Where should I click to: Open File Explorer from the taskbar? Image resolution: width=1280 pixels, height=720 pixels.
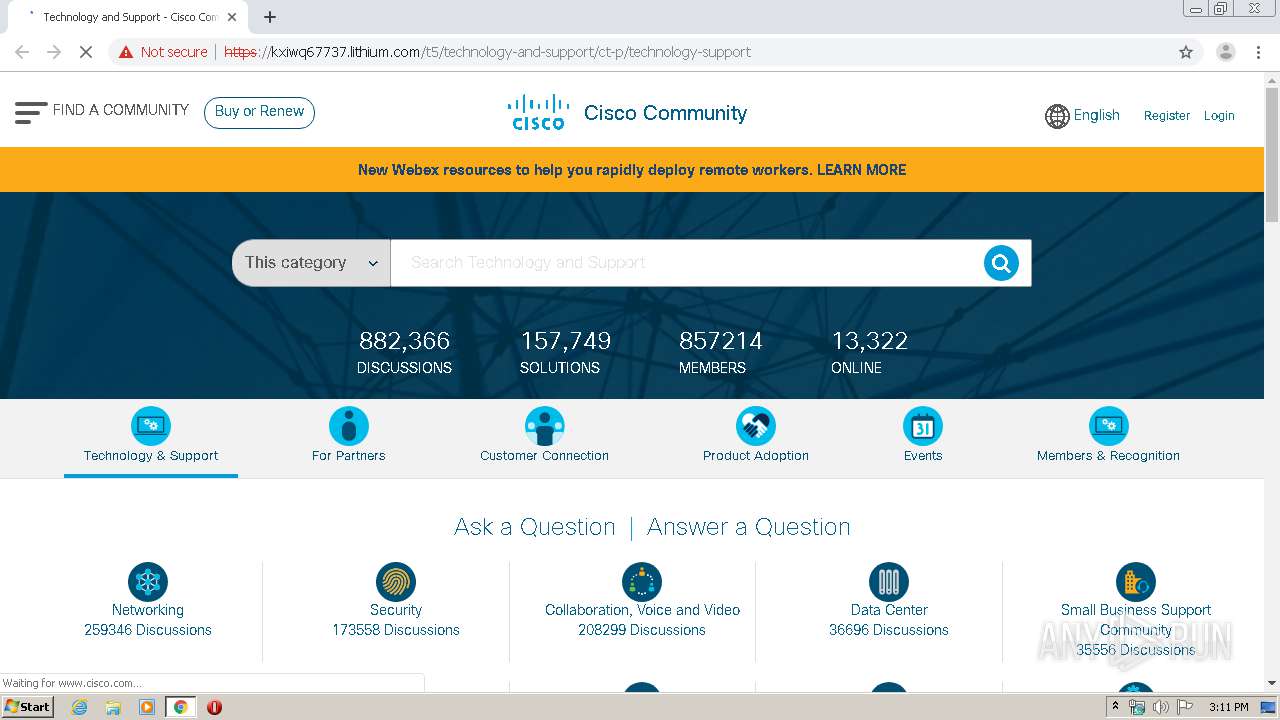pos(113,707)
